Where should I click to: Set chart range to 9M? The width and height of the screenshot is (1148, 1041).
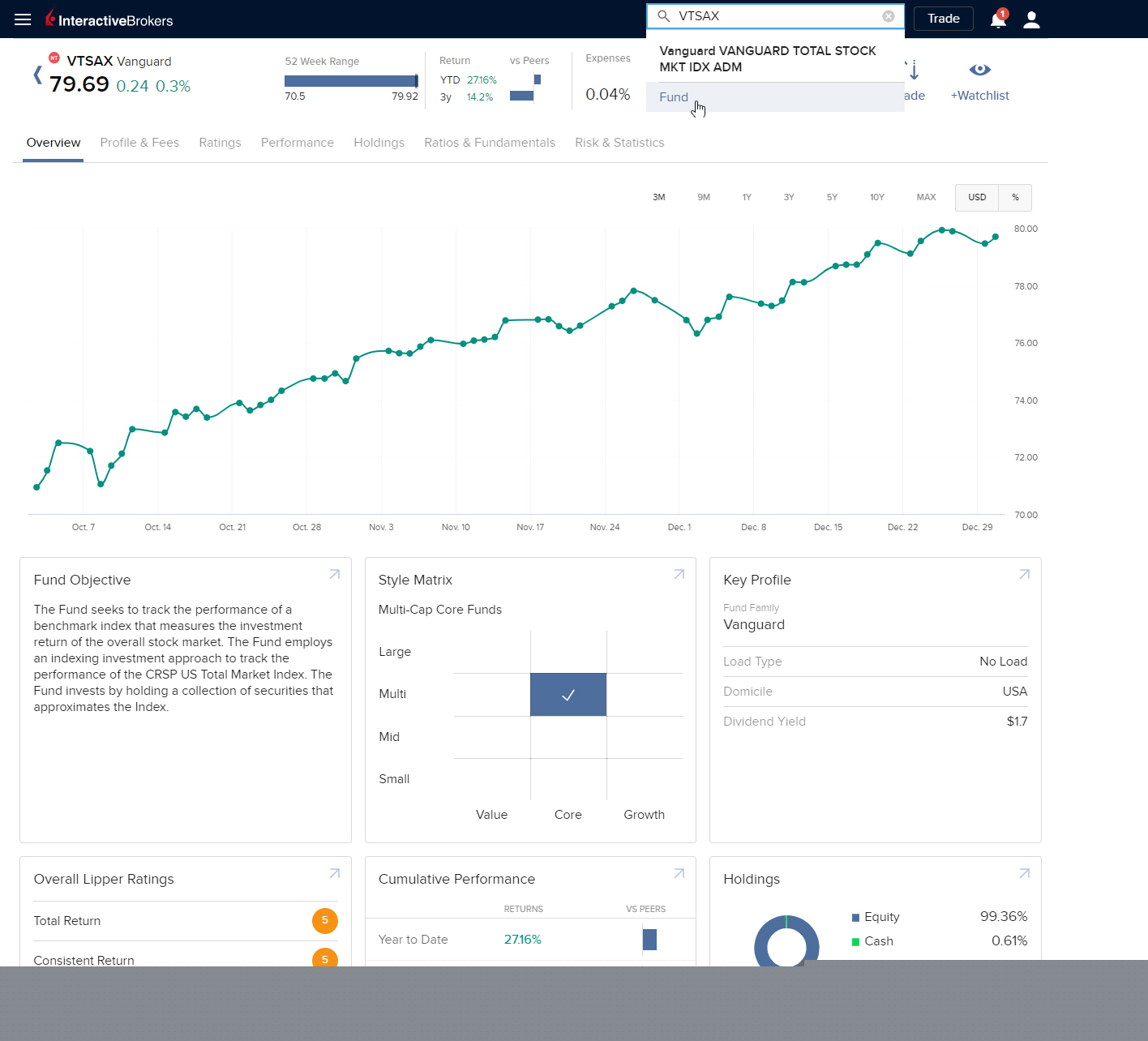(x=704, y=198)
